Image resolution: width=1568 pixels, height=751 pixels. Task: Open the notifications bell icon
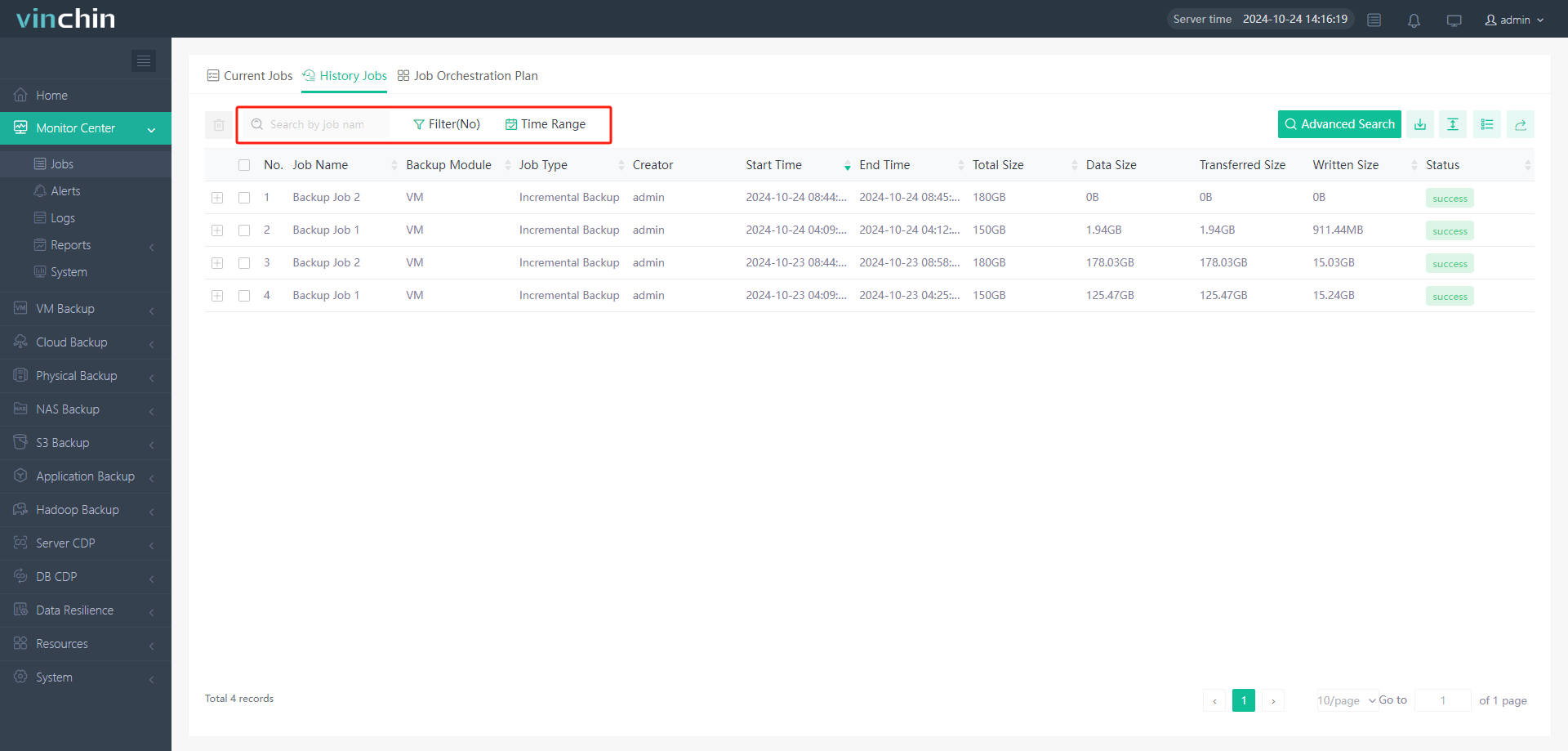click(1414, 20)
